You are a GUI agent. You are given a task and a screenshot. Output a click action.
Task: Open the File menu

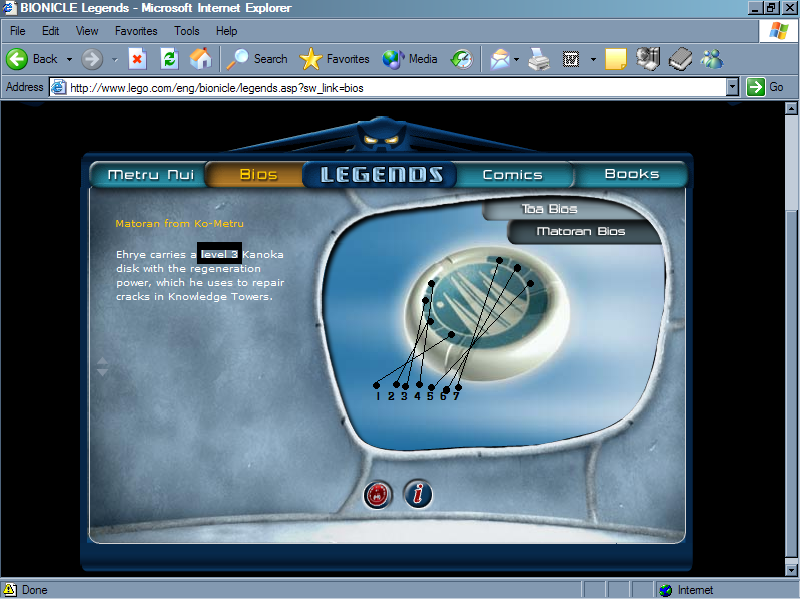(17, 31)
